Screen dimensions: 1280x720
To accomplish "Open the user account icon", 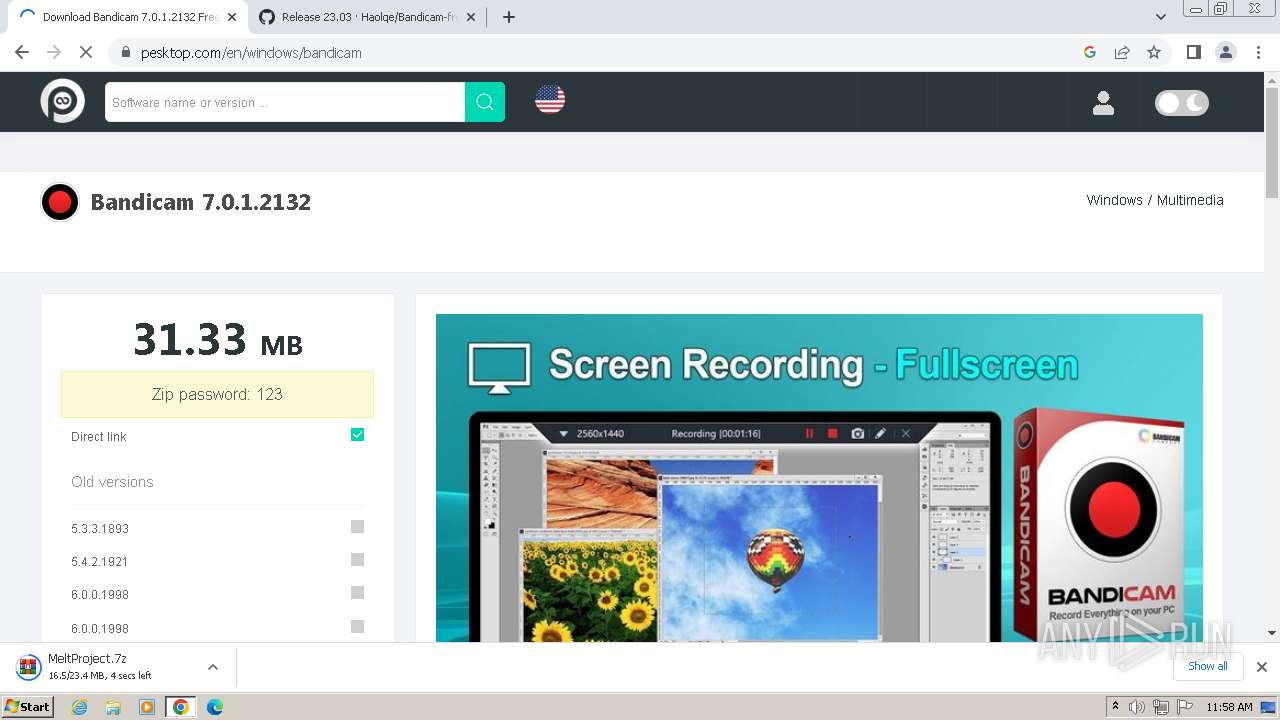I will coord(1103,102).
